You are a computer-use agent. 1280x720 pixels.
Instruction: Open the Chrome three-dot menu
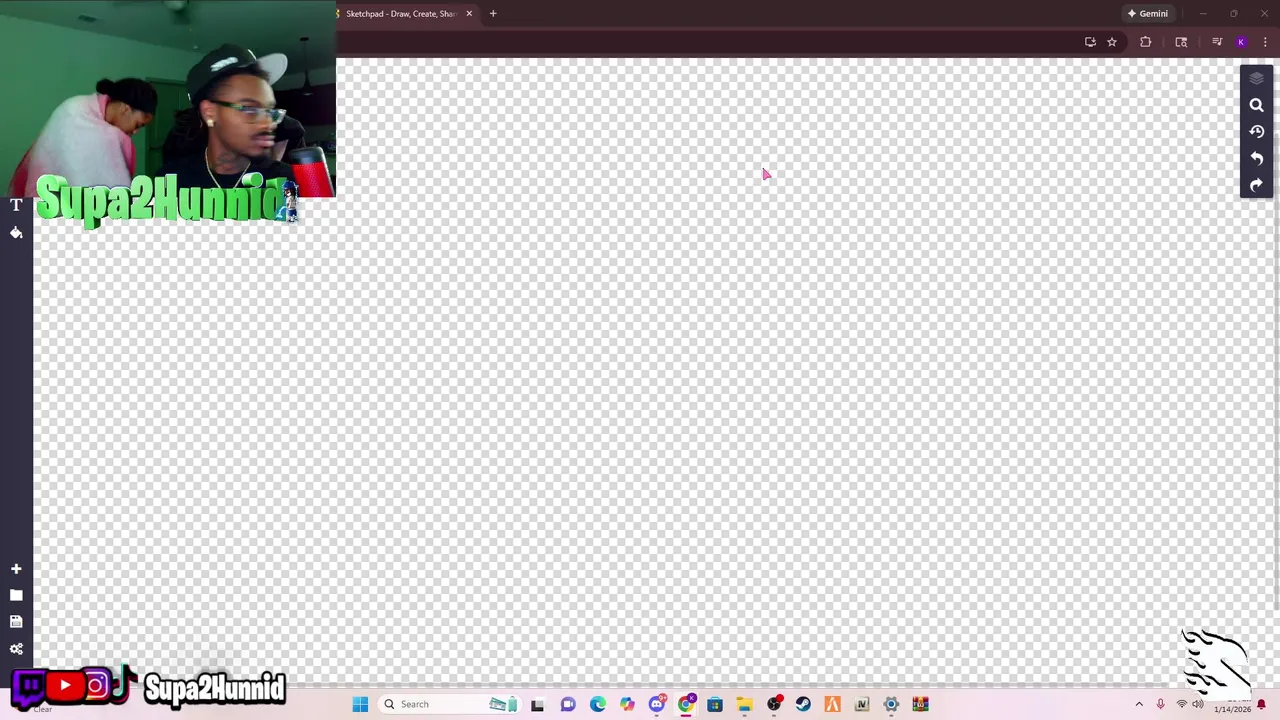point(1265,42)
